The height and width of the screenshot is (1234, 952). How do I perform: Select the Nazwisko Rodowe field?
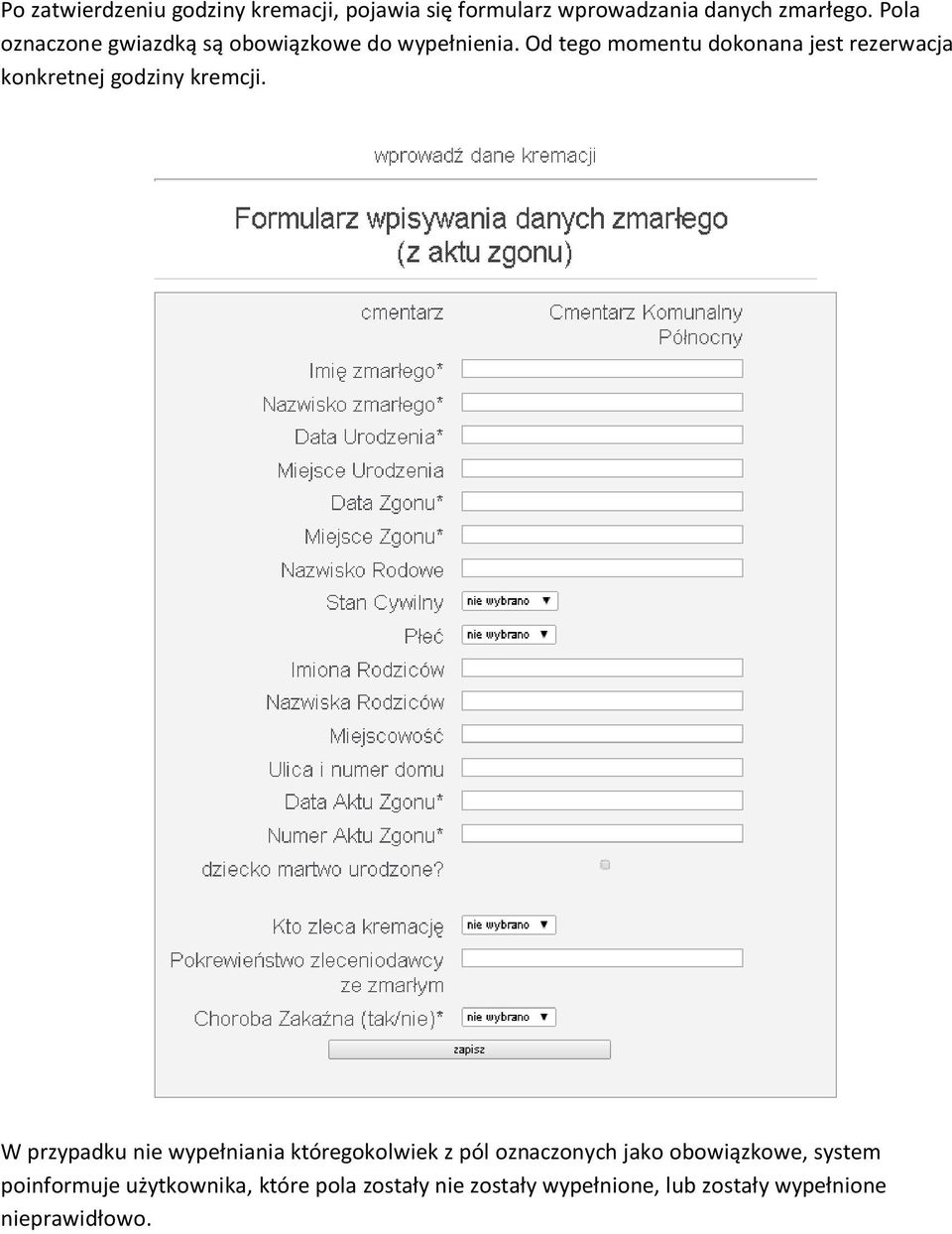coord(602,567)
